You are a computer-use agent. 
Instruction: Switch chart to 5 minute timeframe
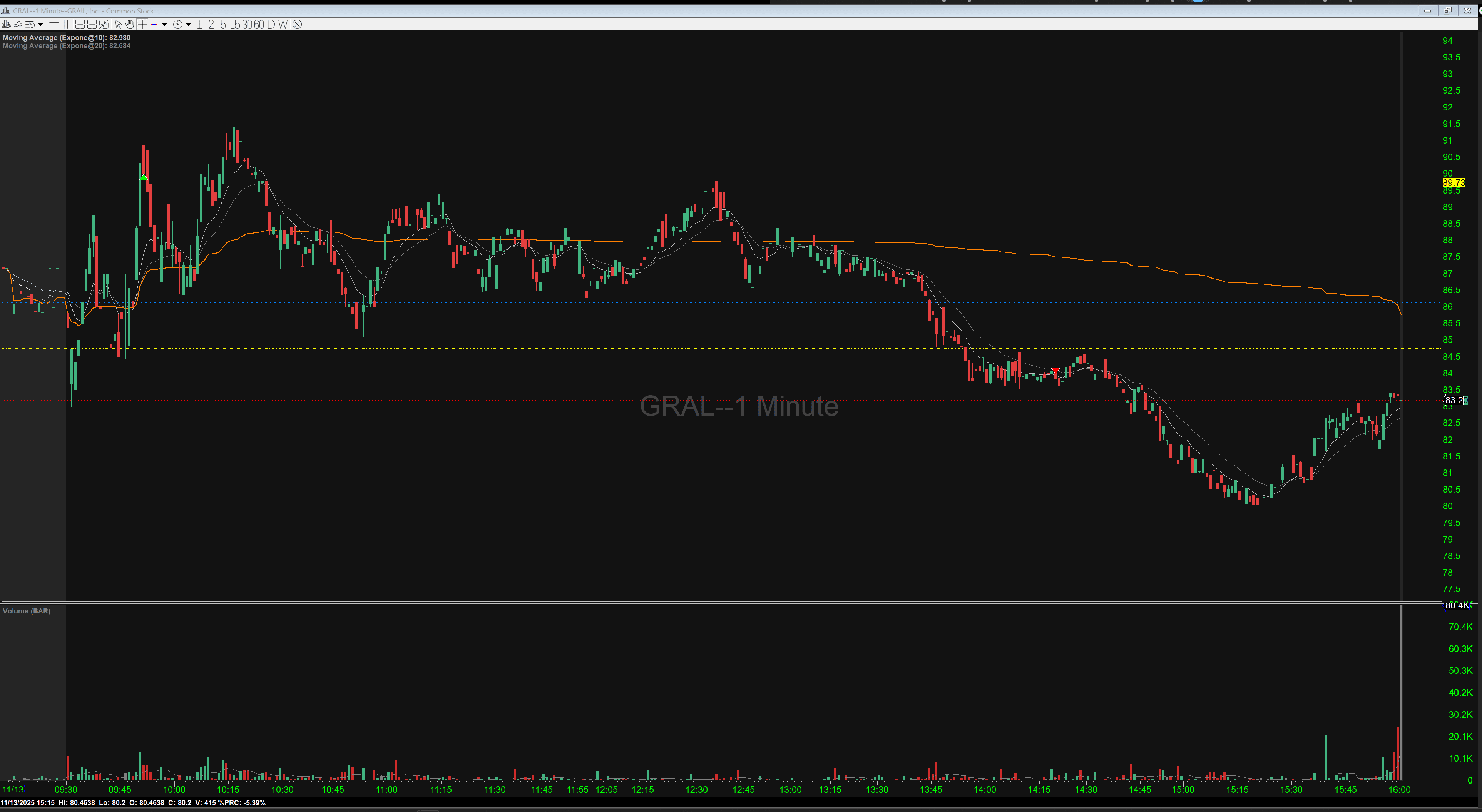(x=222, y=24)
